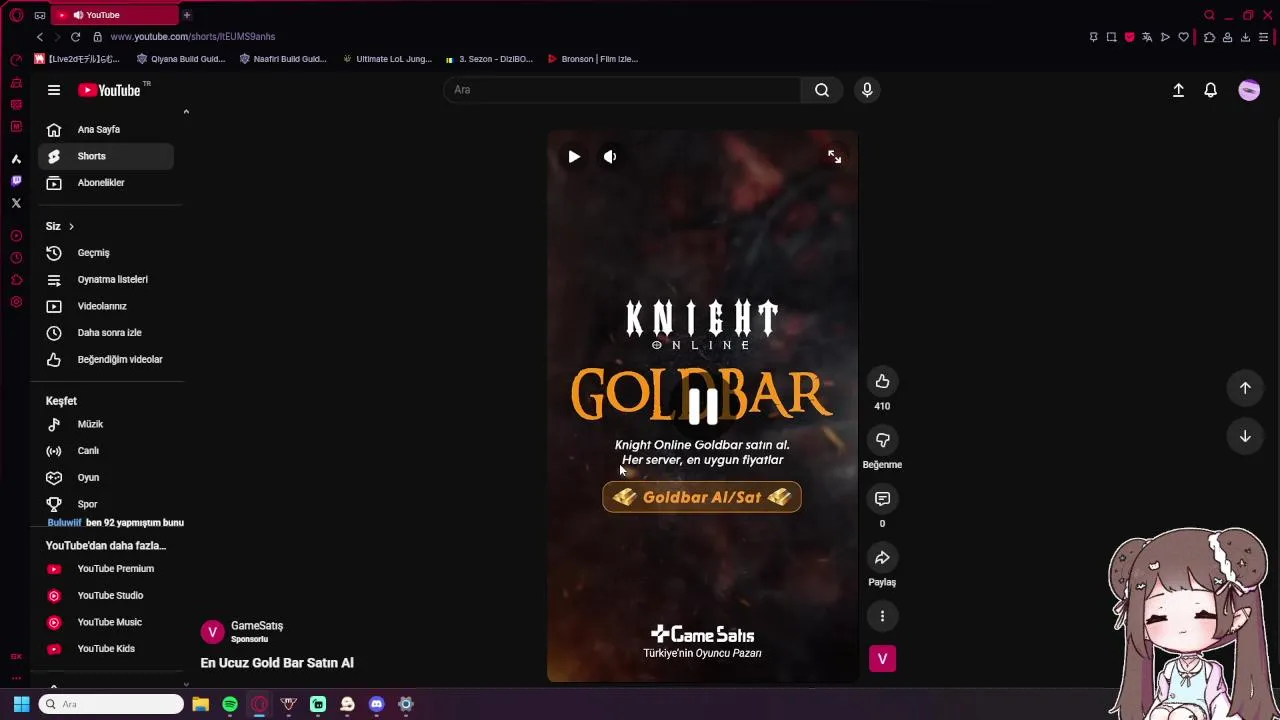The width and height of the screenshot is (1280, 720).
Task: Go to next Short with down arrow
Action: (x=1245, y=436)
